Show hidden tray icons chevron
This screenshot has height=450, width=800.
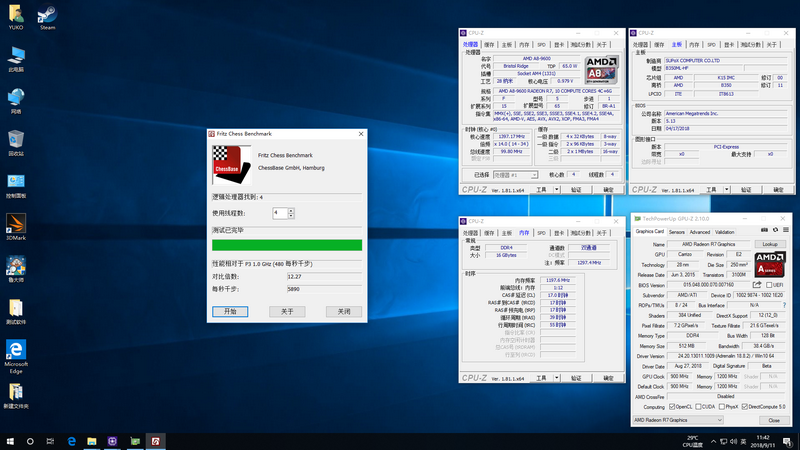tap(713, 441)
